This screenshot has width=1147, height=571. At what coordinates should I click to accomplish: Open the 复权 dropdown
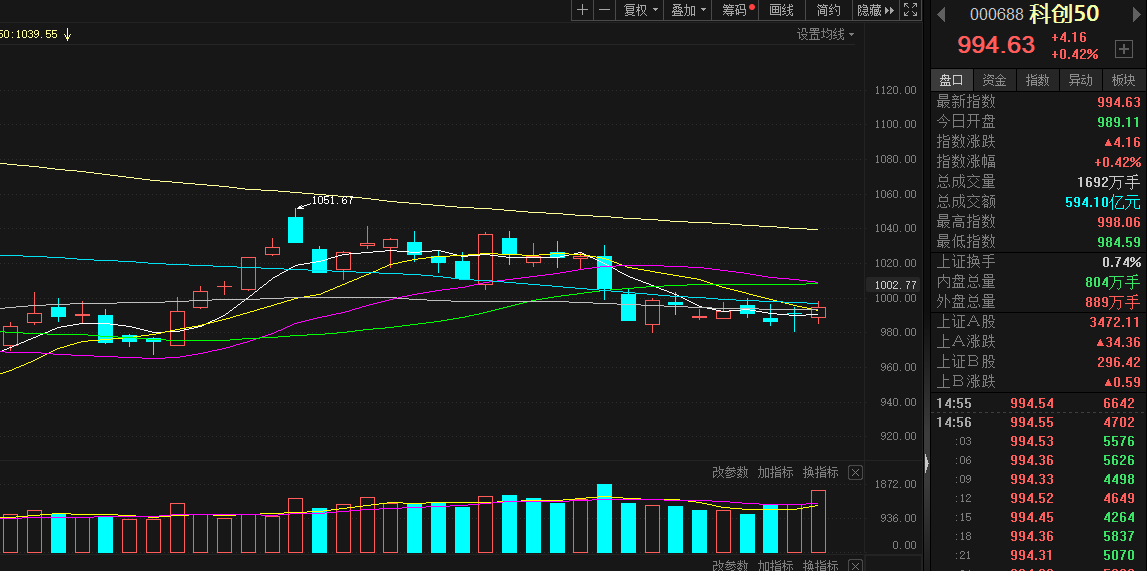[641, 10]
